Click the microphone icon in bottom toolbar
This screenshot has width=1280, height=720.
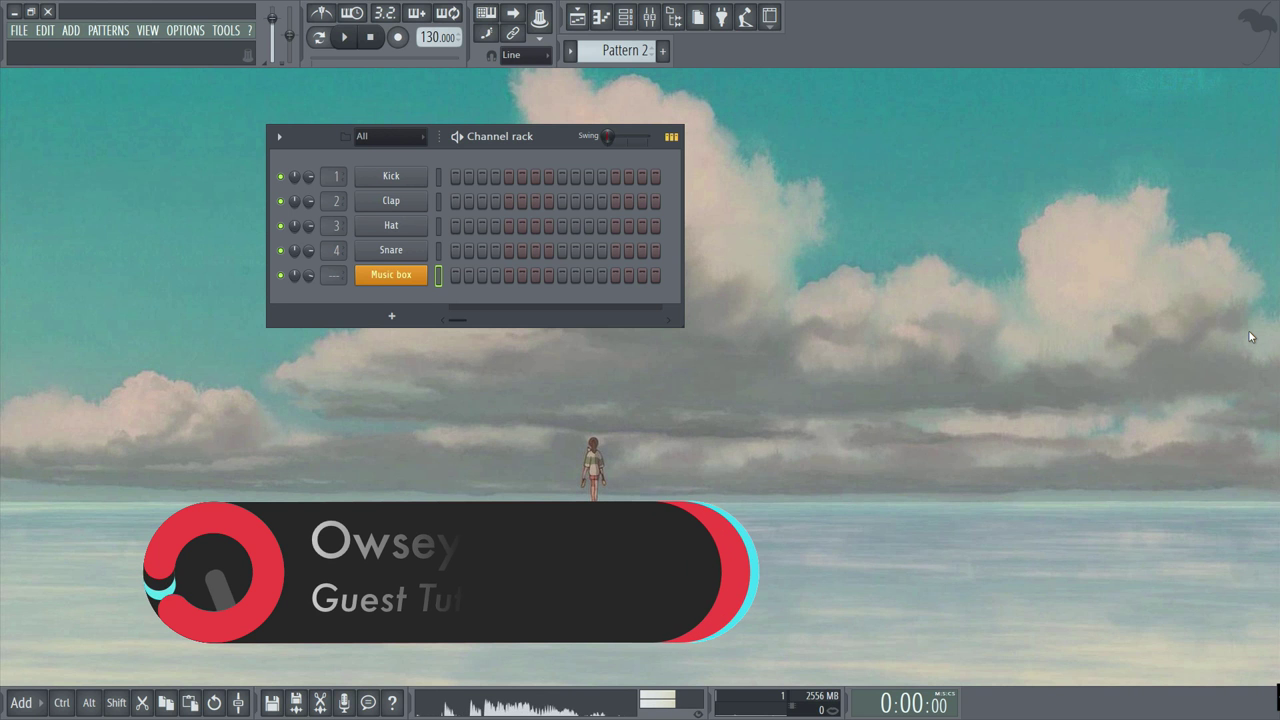(x=344, y=703)
